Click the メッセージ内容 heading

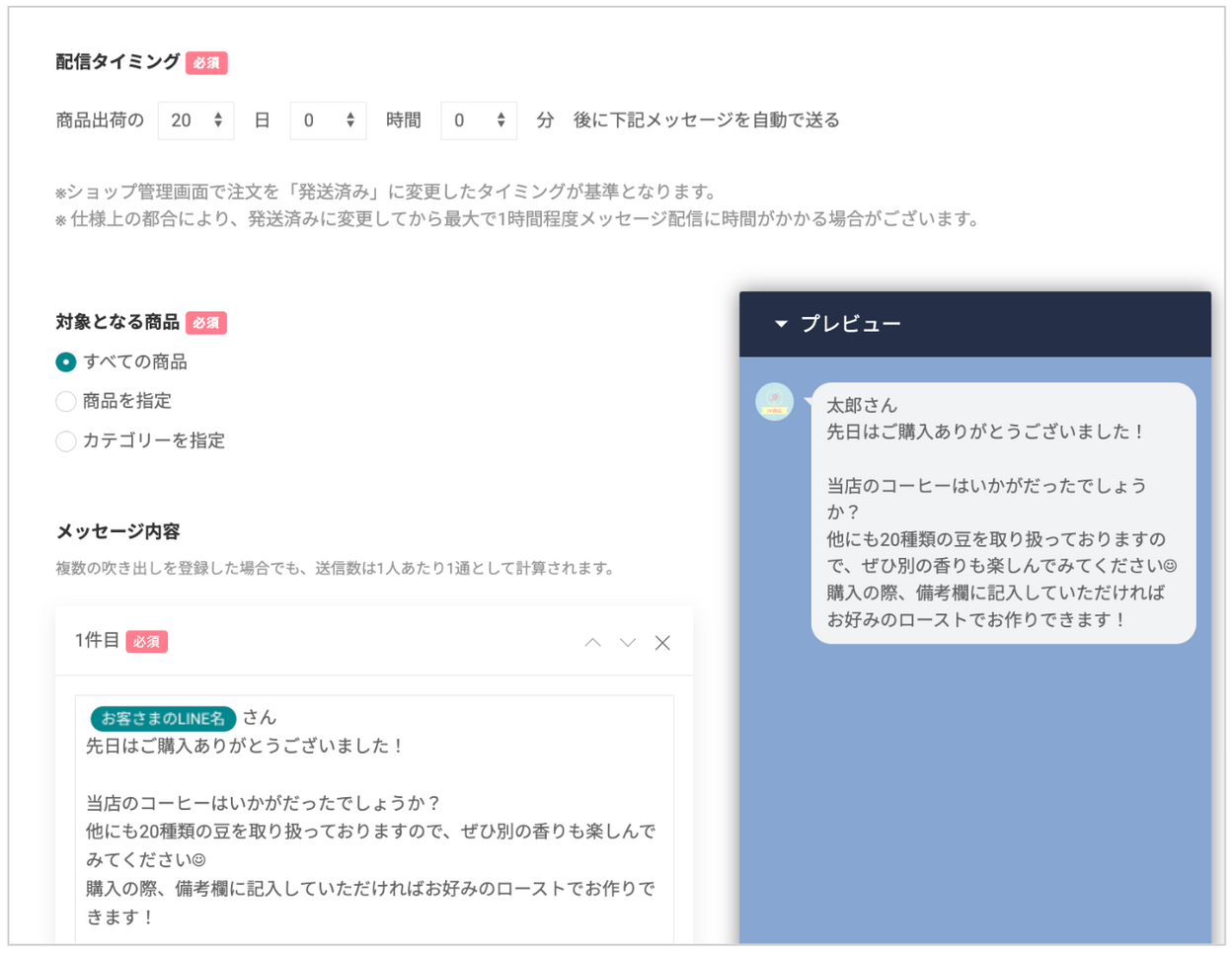117,531
